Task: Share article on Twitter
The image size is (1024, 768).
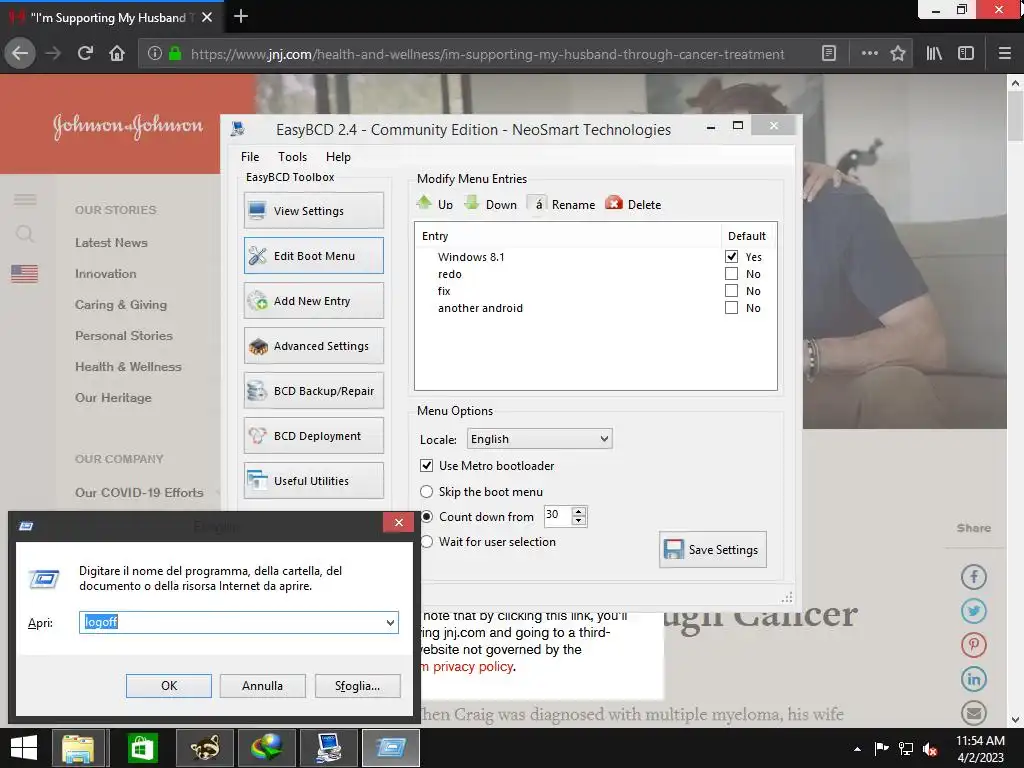Action: coord(974,611)
